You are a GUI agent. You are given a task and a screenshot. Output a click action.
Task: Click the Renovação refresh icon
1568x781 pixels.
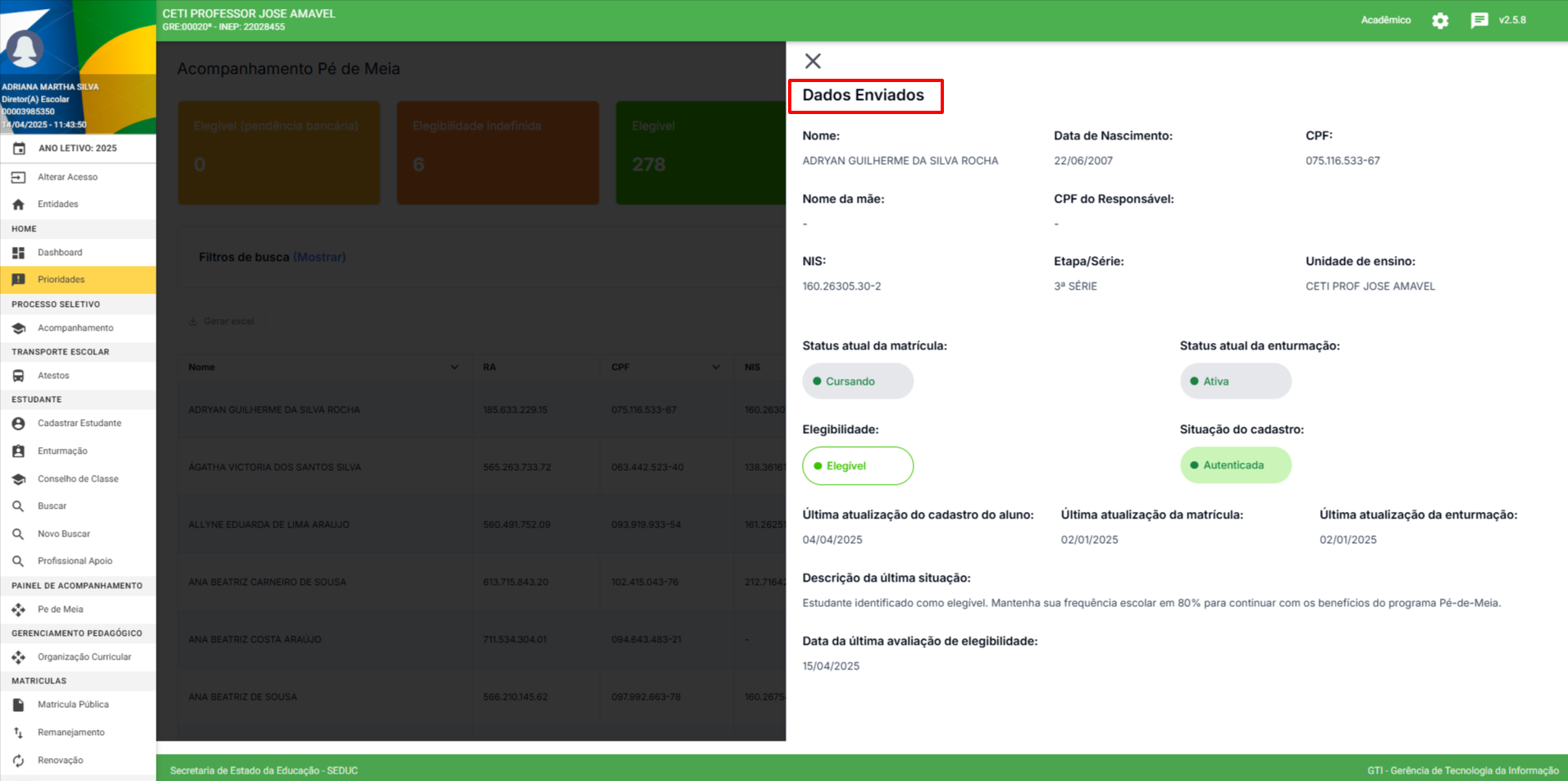pyautogui.click(x=18, y=760)
